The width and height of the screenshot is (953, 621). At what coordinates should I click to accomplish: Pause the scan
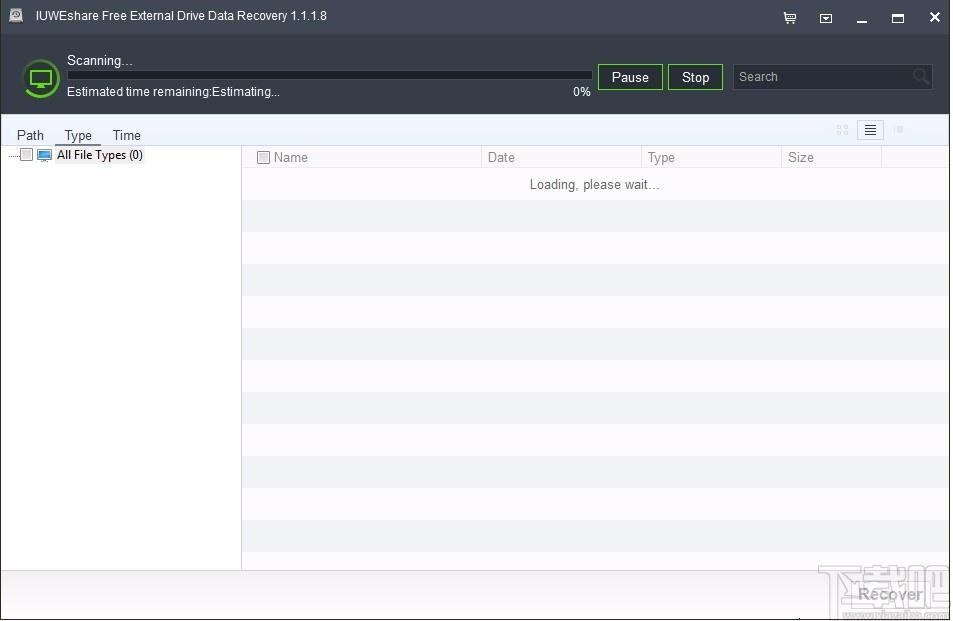point(630,77)
